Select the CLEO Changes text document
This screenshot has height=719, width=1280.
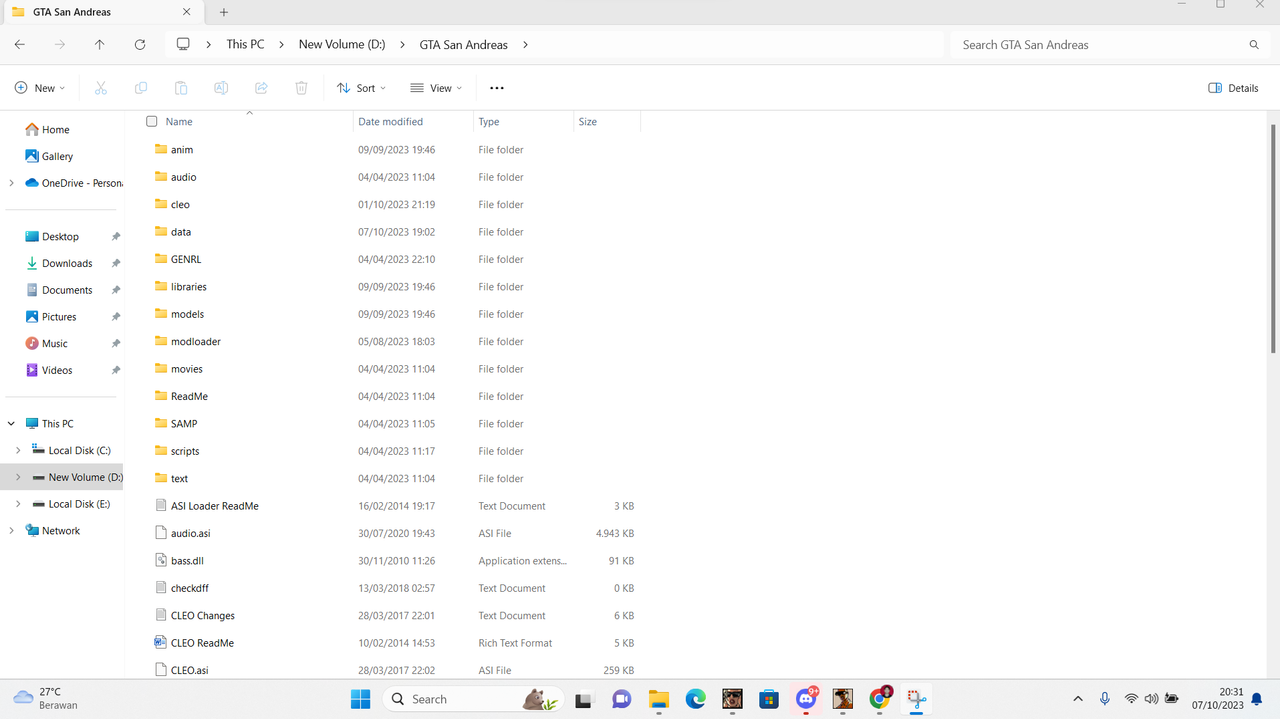coord(203,616)
